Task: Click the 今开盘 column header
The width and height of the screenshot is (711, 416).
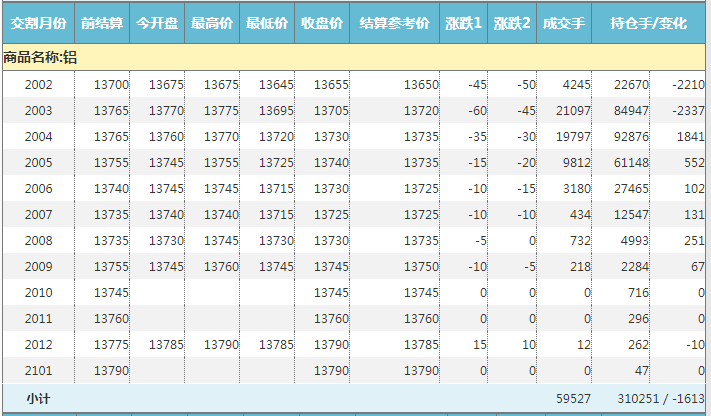Action: point(157,22)
